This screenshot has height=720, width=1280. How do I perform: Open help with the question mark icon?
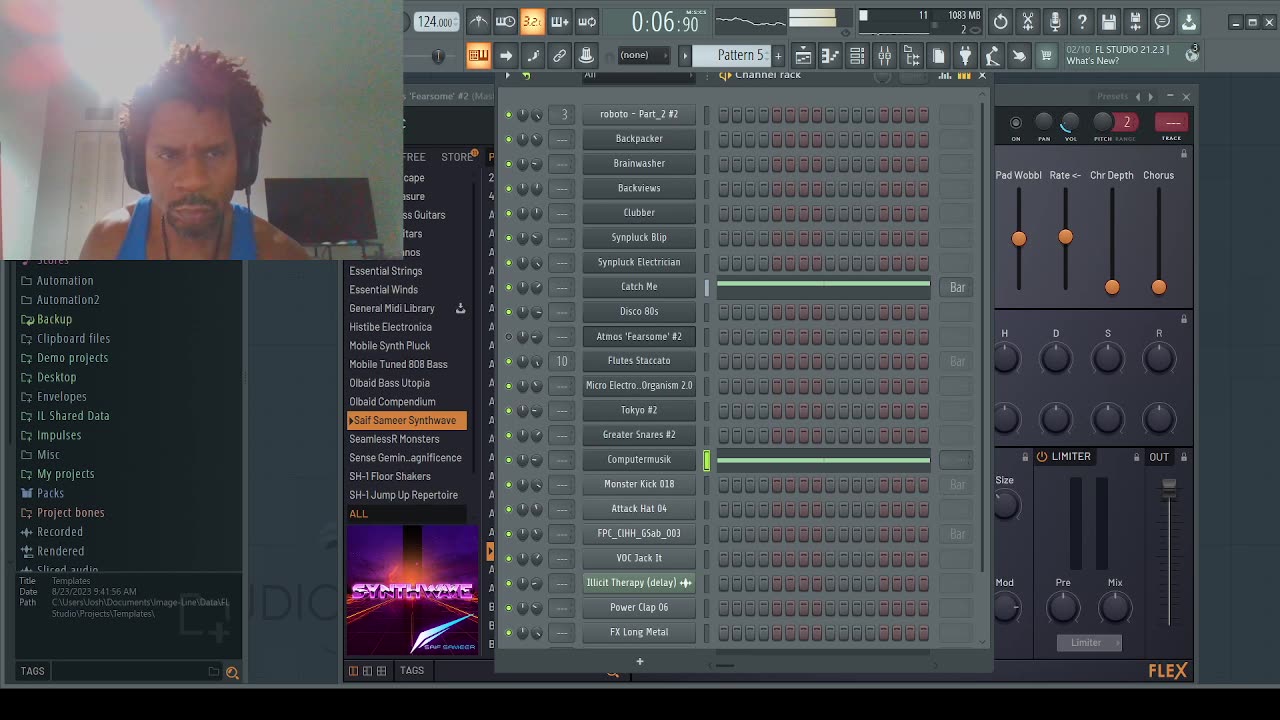coord(1081,21)
